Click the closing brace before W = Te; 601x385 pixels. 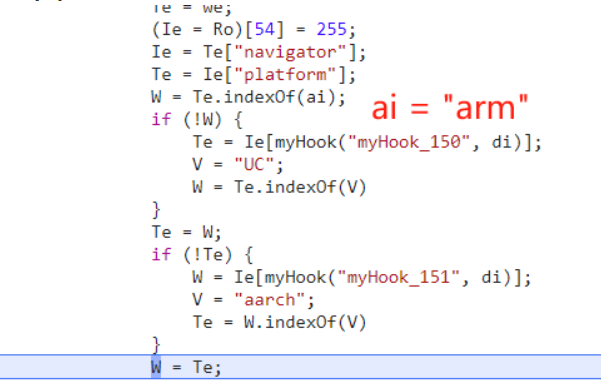[156, 345]
